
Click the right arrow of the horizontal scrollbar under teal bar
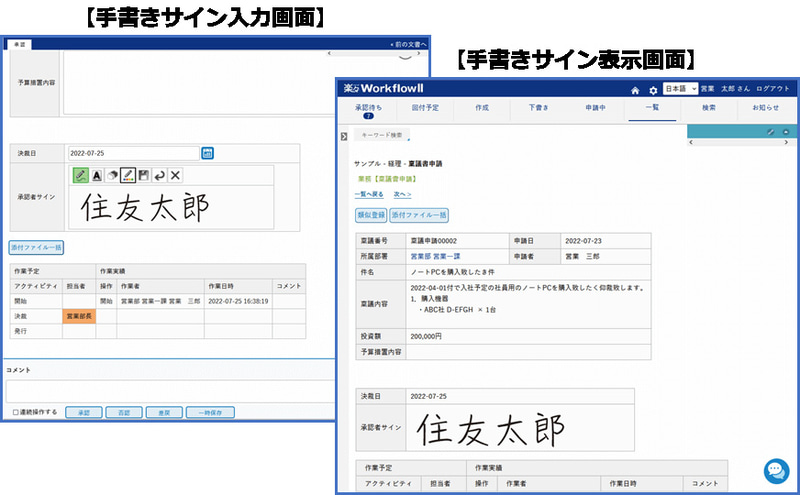[x=786, y=142]
